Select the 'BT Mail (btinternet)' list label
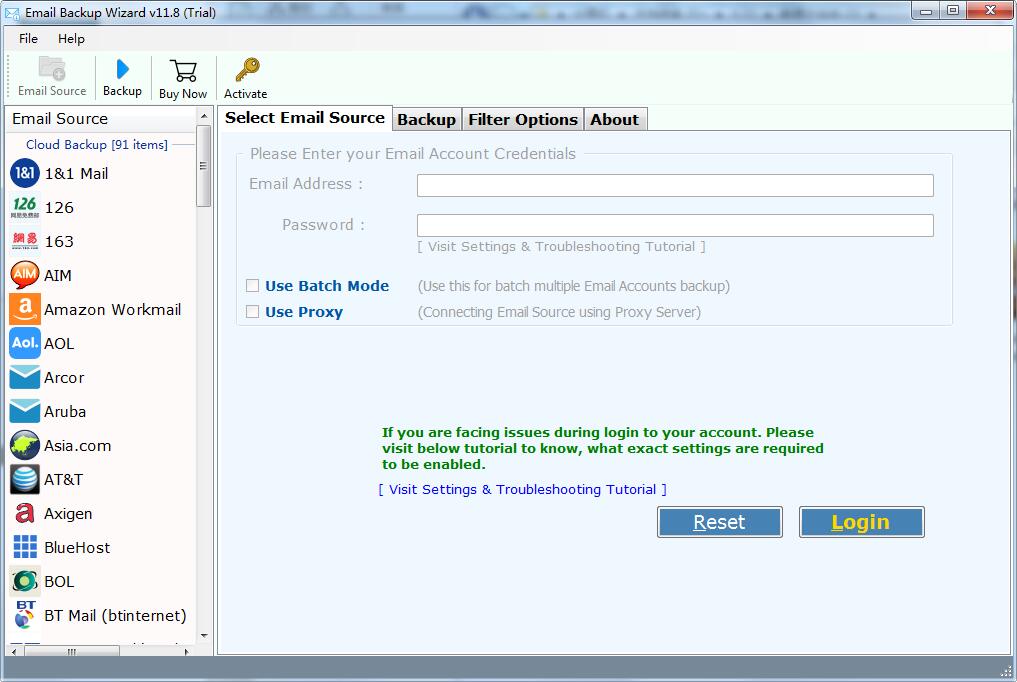1017x682 pixels. (x=115, y=615)
